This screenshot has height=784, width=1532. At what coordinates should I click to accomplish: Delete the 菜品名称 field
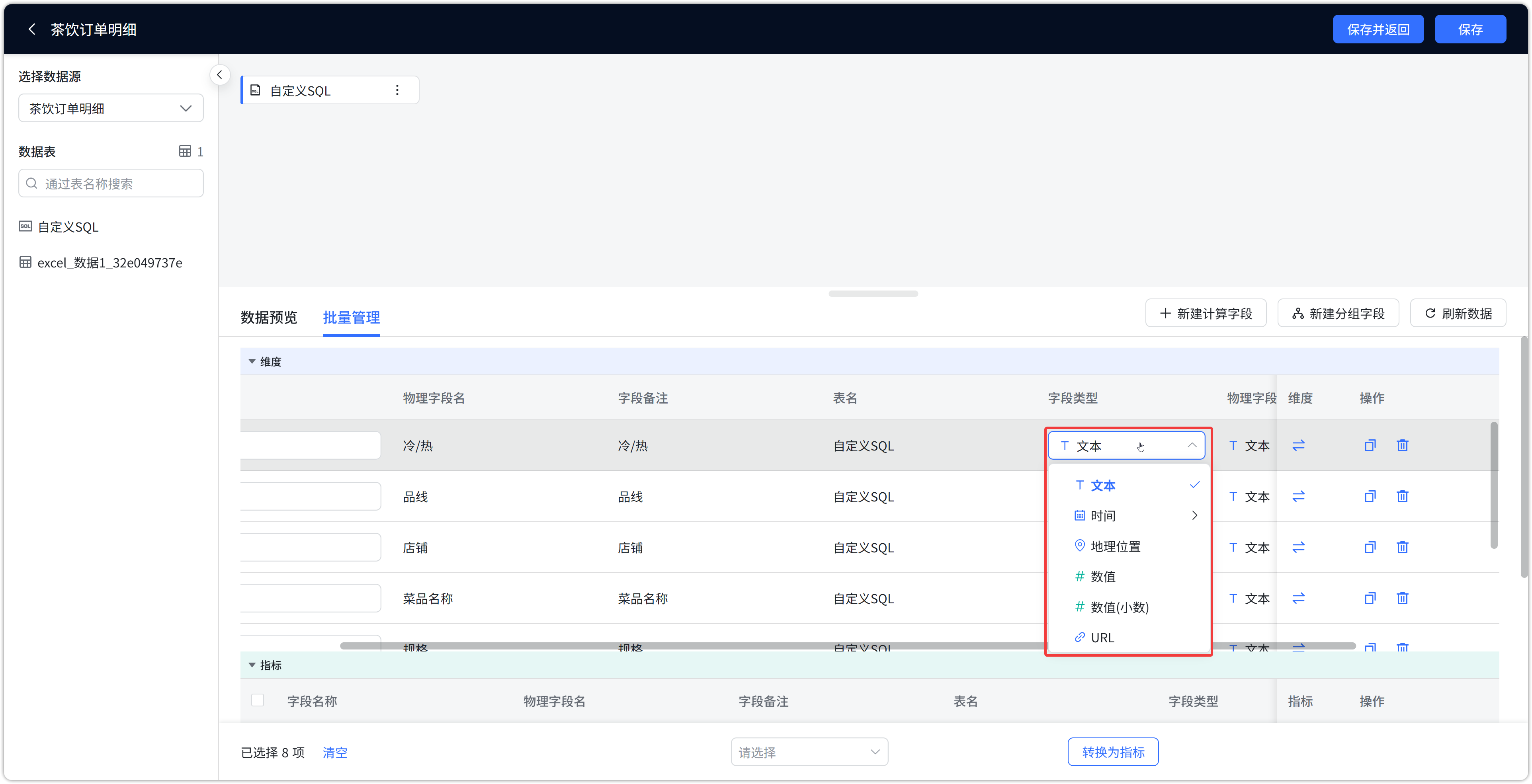coord(1402,598)
